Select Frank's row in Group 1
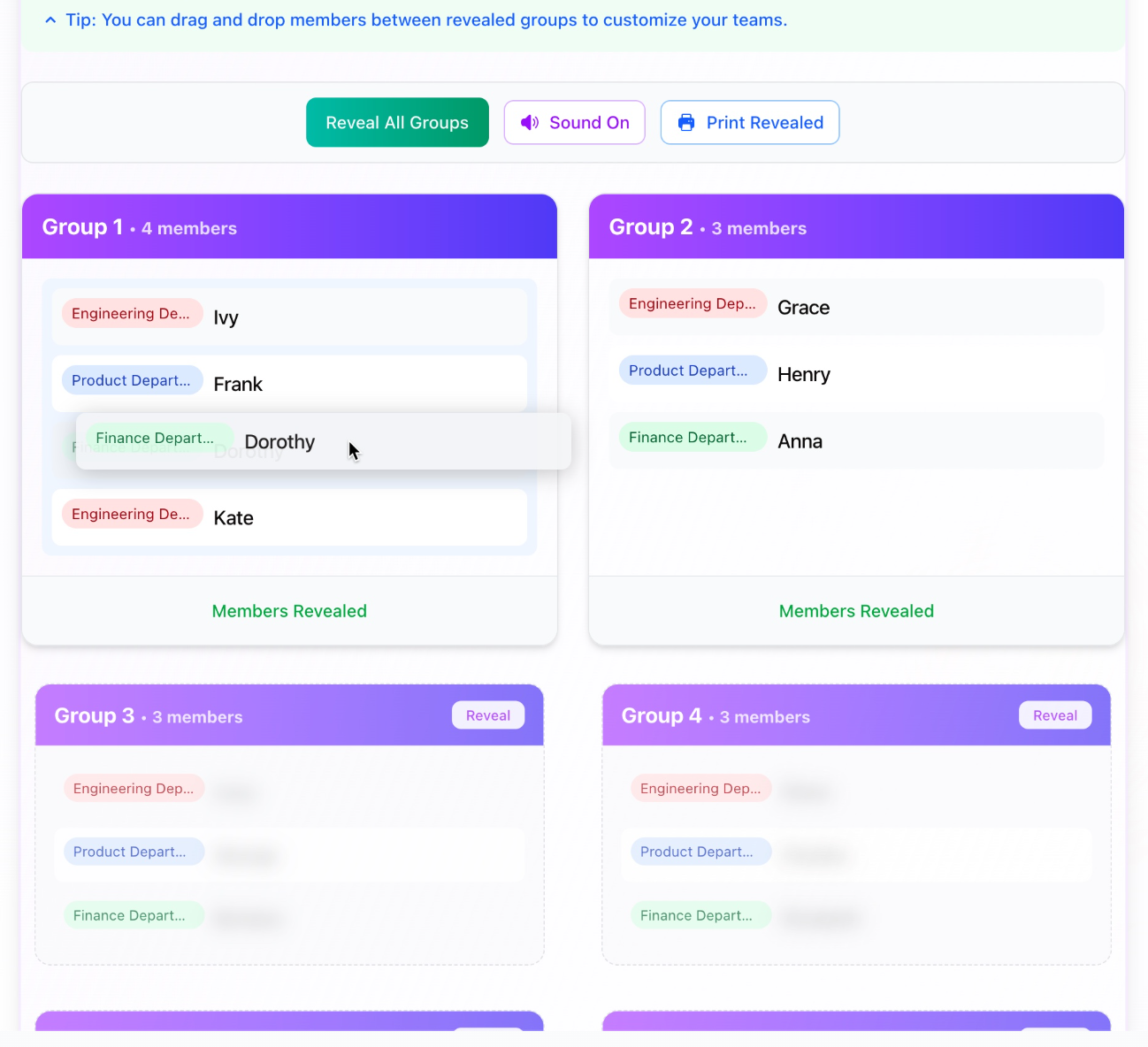 point(289,384)
